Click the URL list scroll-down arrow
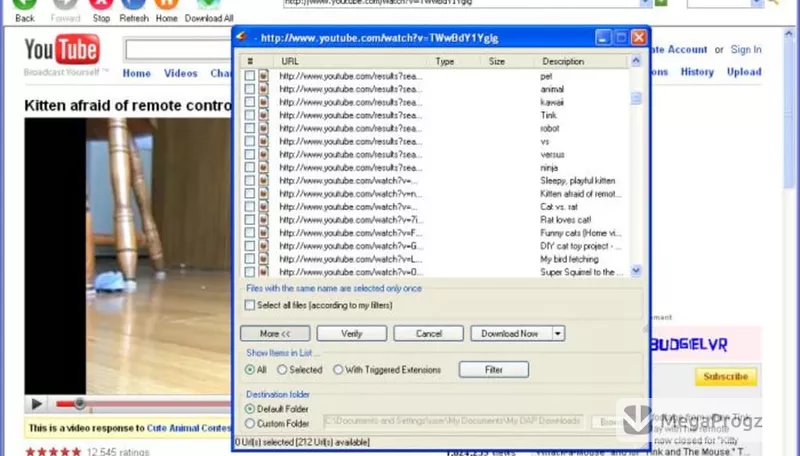Image resolution: width=800 pixels, height=456 pixels. [x=636, y=271]
